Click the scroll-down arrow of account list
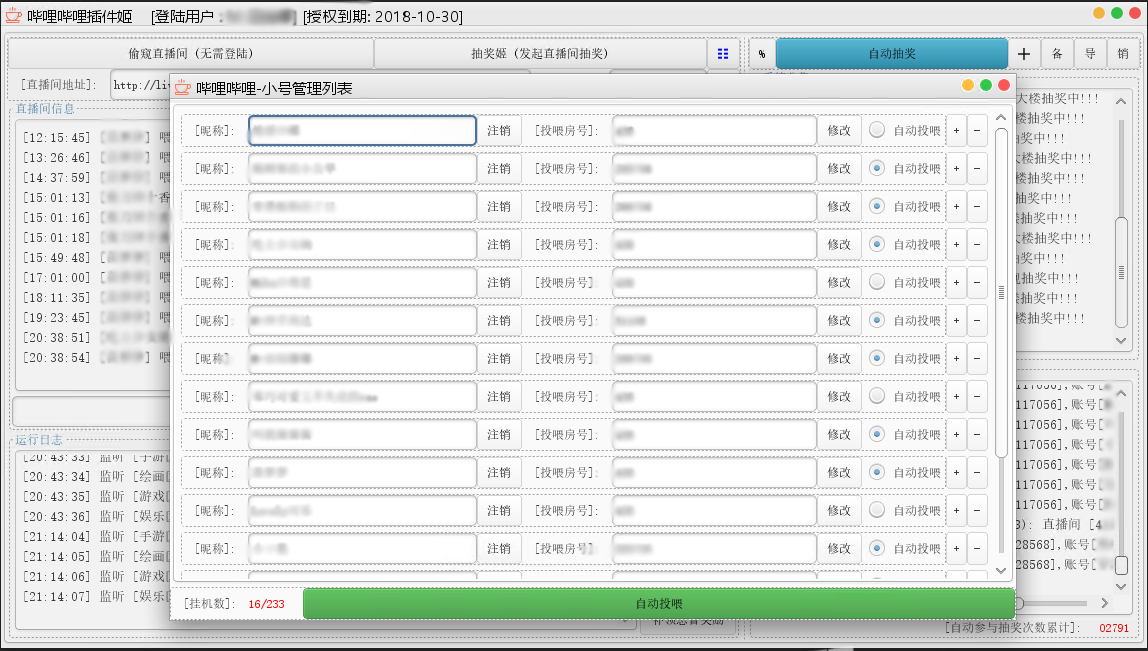Screen dimensions: 1148x651 point(1002,570)
